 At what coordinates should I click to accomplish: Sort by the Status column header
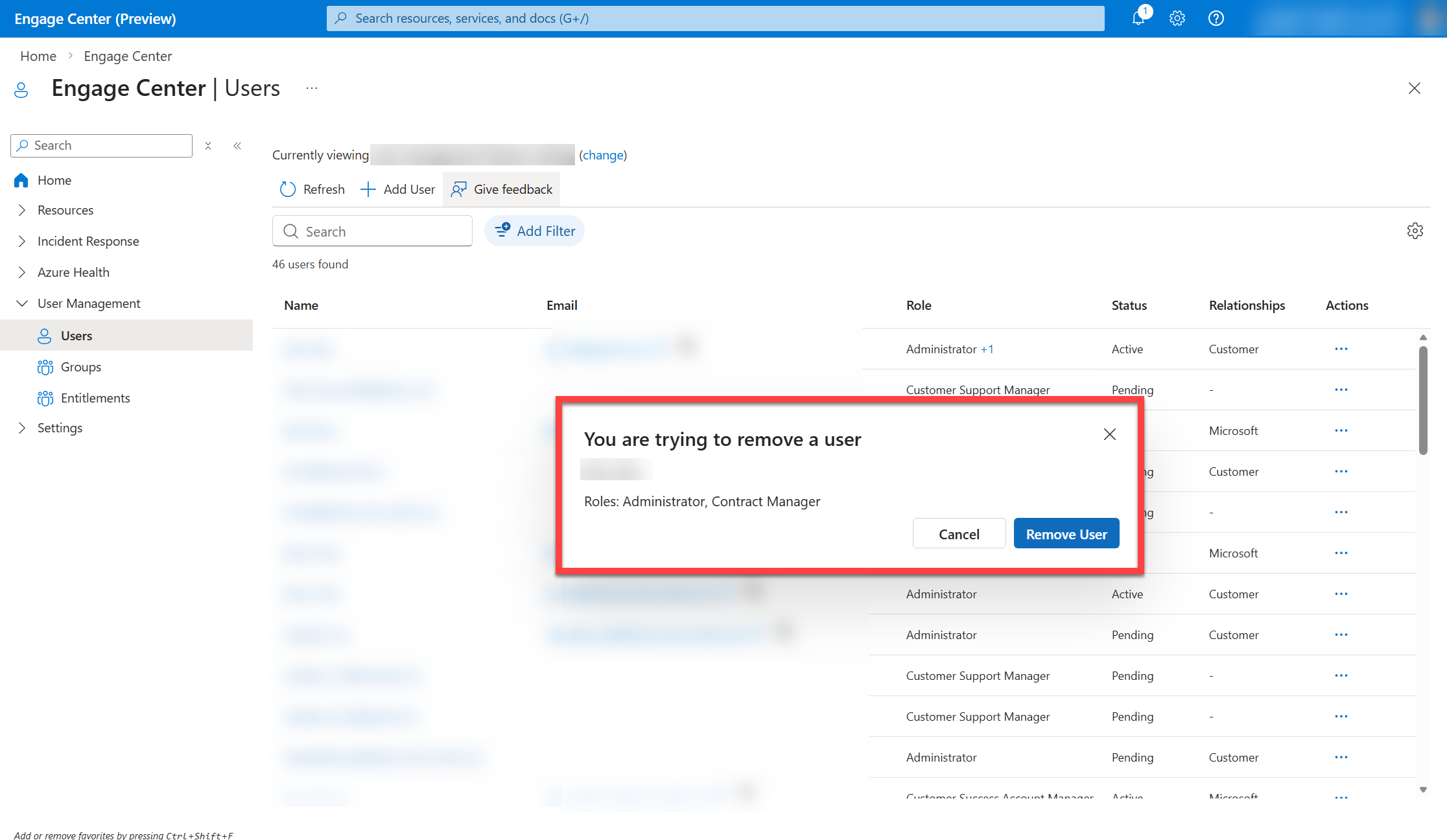1129,305
